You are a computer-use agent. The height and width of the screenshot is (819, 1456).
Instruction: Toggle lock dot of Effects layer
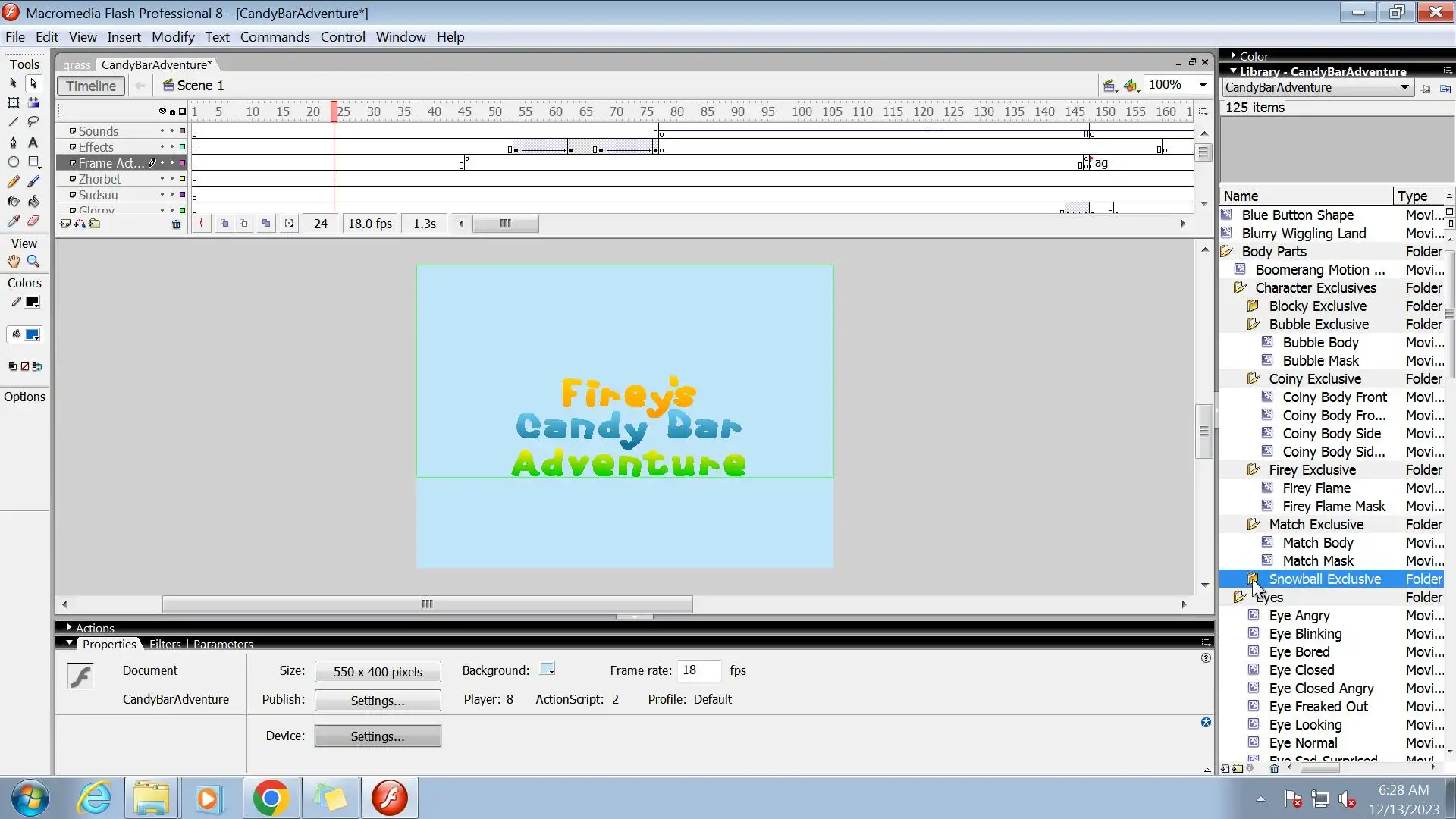[172, 147]
